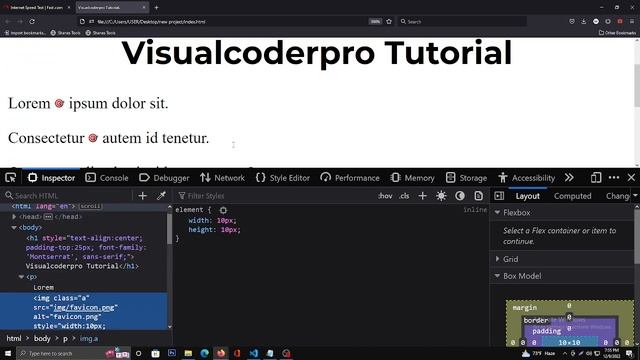
Task: Toggle print media simulation icon
Action: click(x=478, y=196)
